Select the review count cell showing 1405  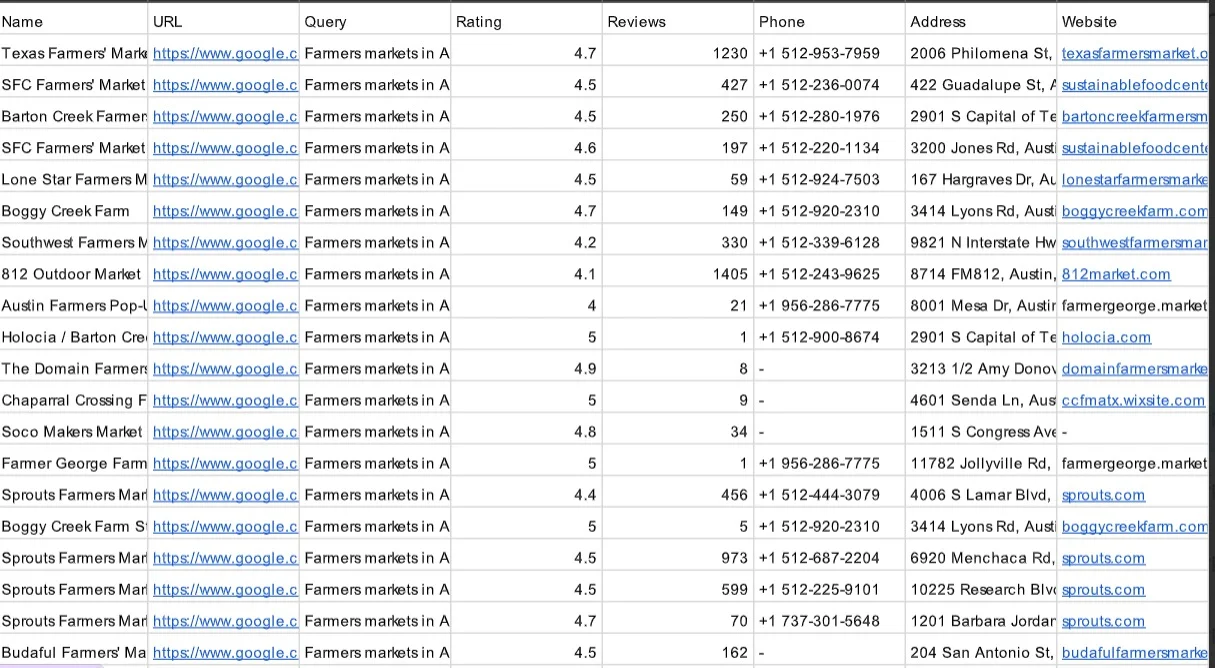677,274
